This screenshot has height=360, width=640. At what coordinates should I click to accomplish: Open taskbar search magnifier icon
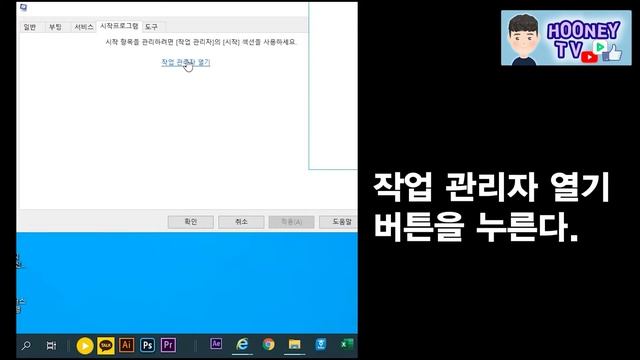coord(27,346)
